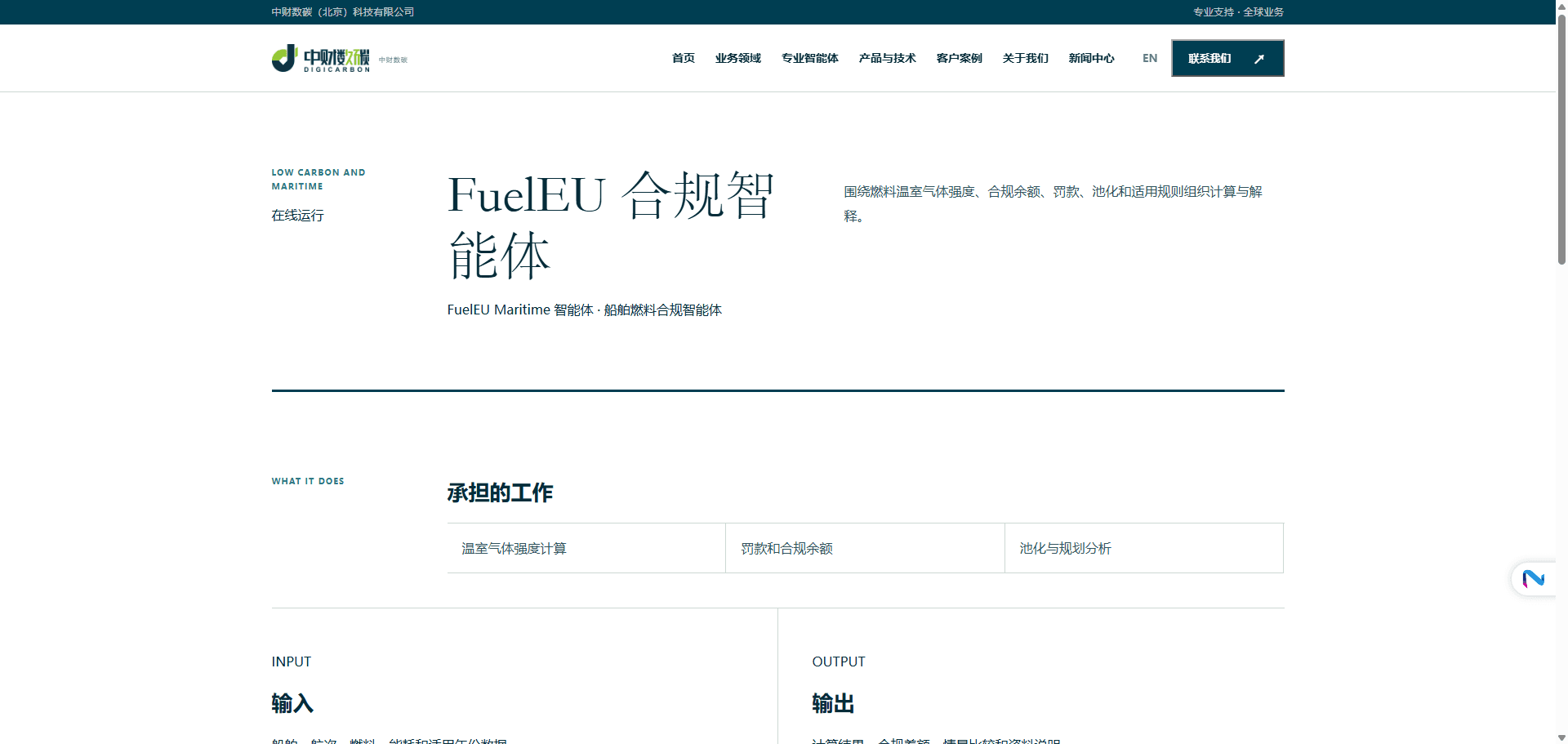Click the company name 中财数碳（北京）科技有限公司

343,12
